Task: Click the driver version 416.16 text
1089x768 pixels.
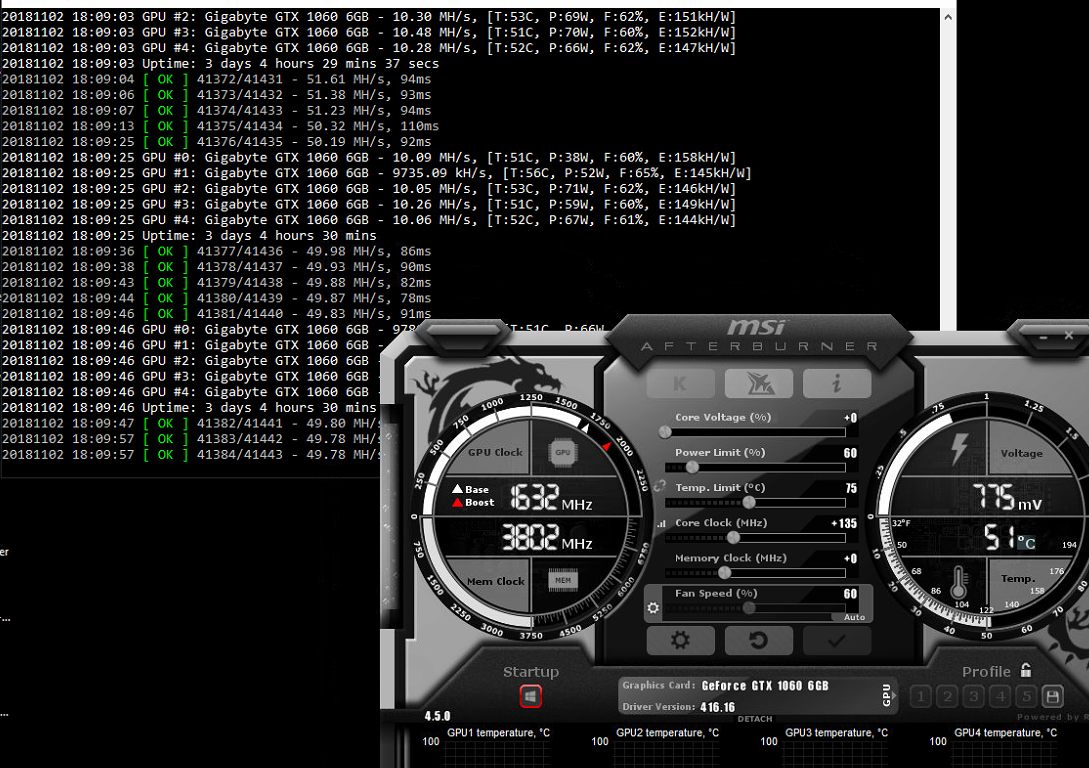Action: click(x=717, y=707)
